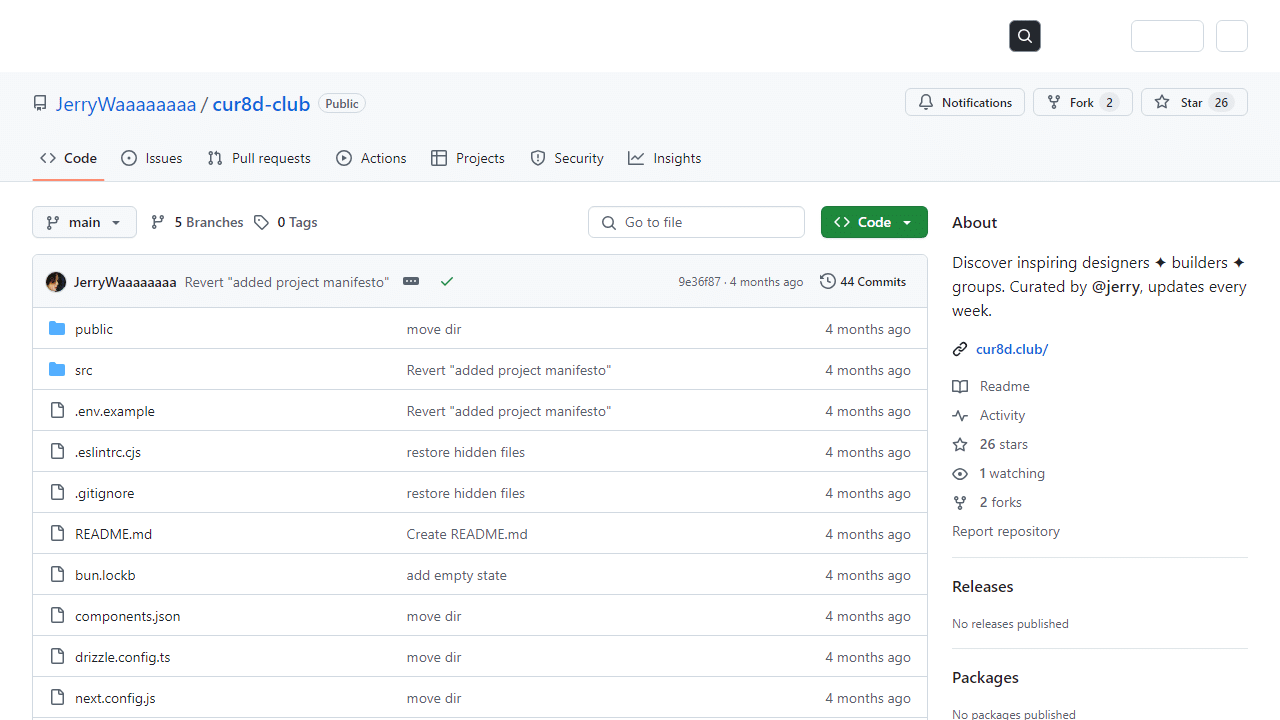This screenshot has height=720, width=1280.
Task: Open the .eslintrc.cjs file
Action: point(108,452)
